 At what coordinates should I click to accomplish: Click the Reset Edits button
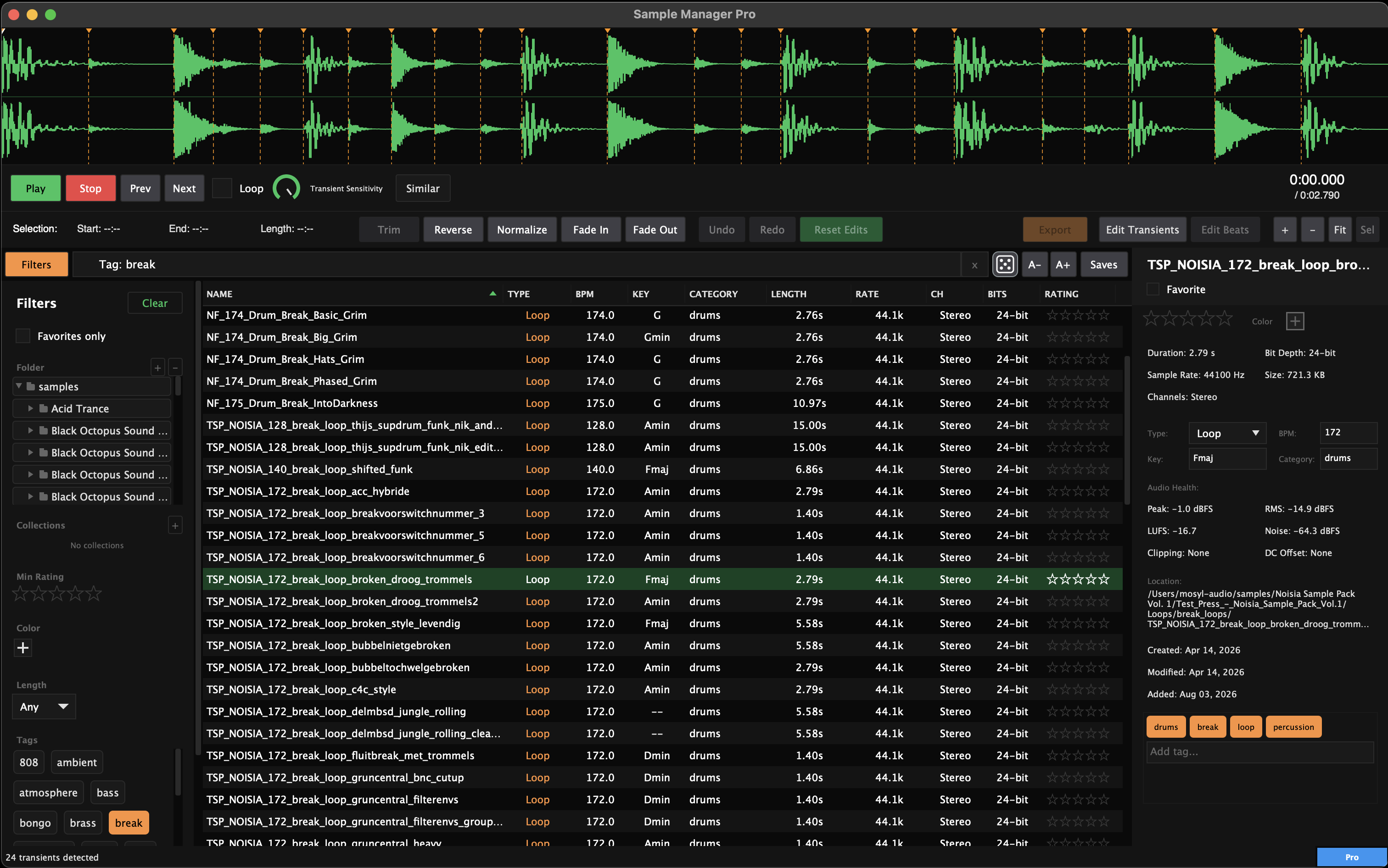coord(841,230)
